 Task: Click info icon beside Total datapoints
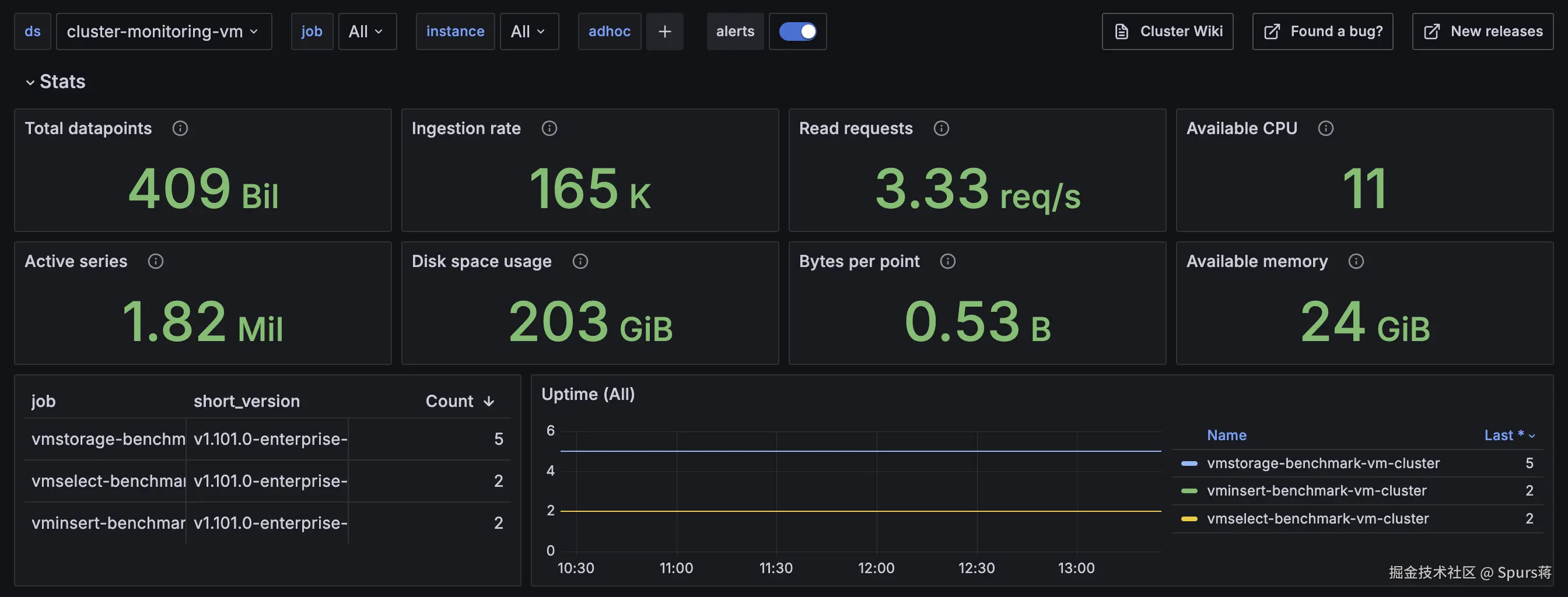[180, 128]
